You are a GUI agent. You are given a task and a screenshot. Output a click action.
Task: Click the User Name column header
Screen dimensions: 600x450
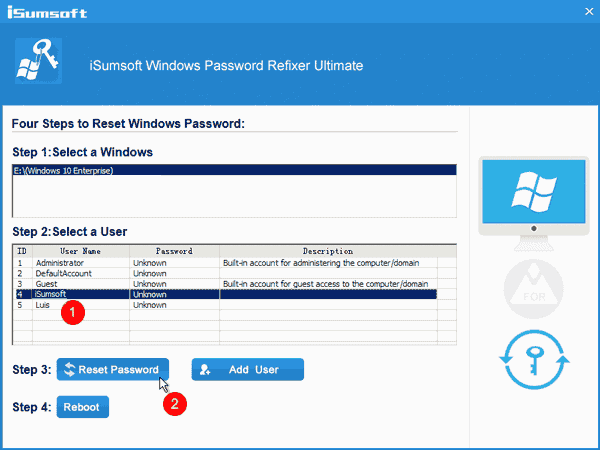81,251
